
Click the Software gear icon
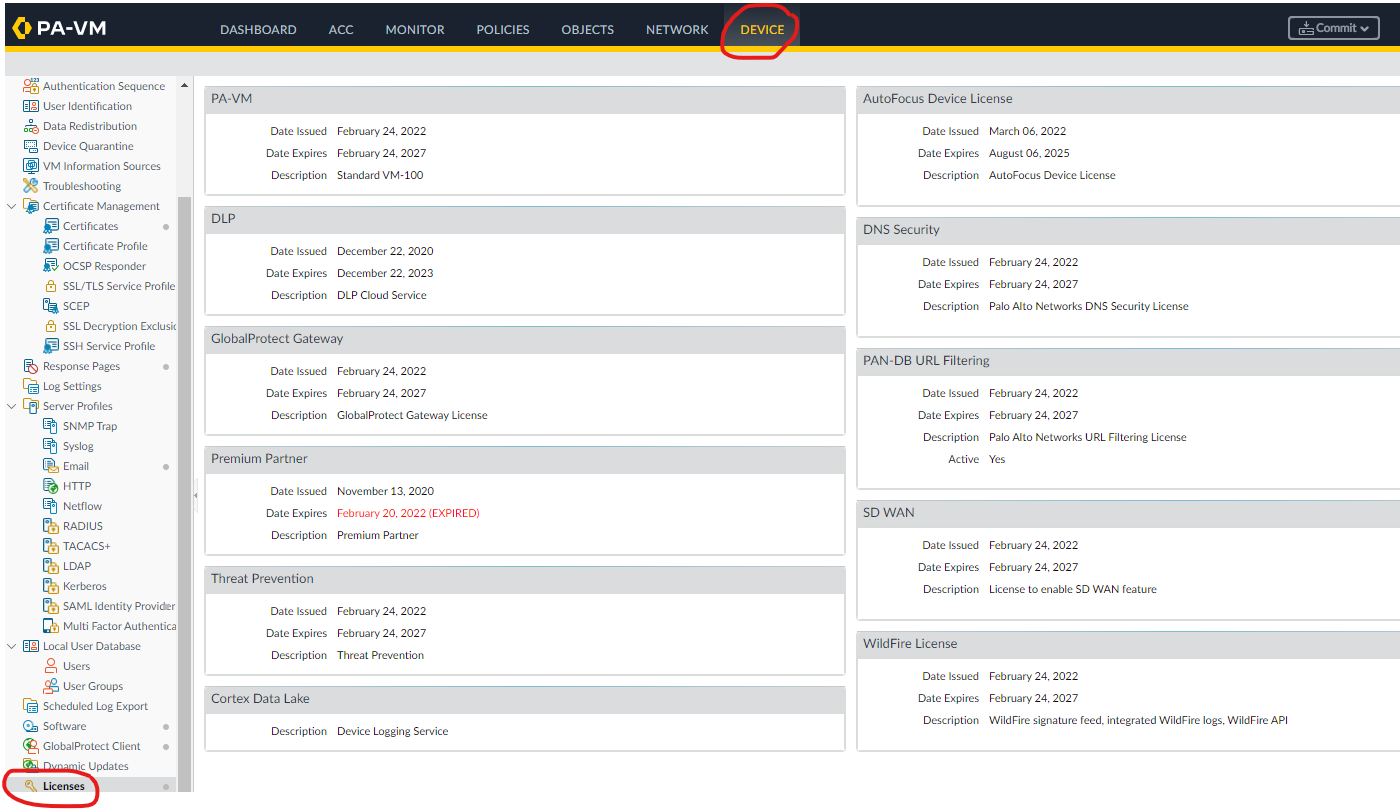pos(31,726)
